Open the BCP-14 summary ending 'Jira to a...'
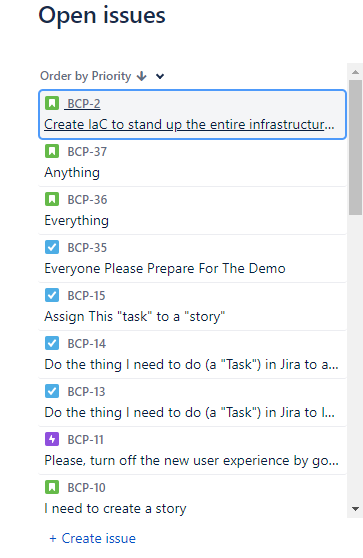 pyautogui.click(x=191, y=364)
